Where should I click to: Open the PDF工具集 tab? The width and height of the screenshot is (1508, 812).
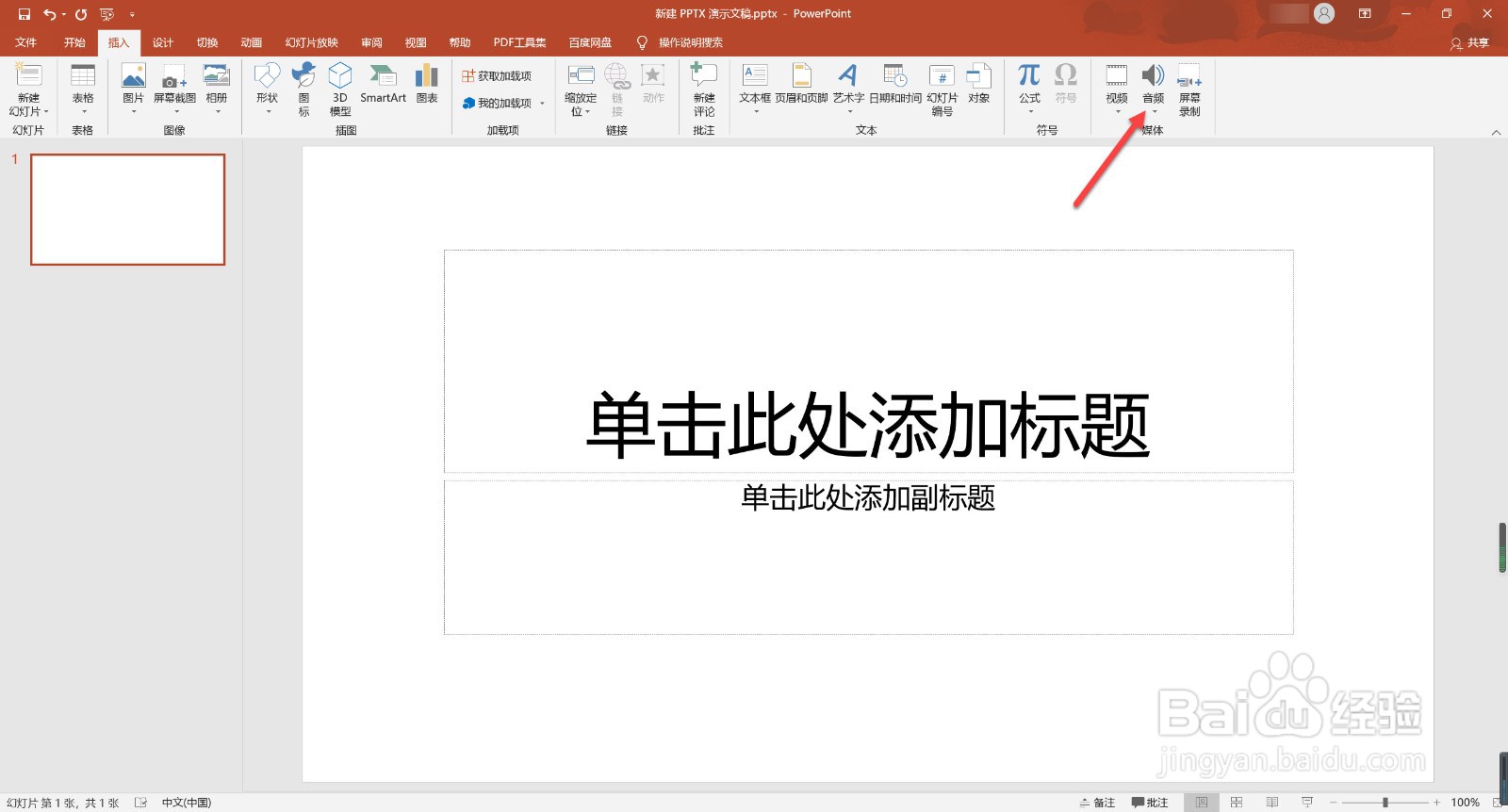[x=519, y=42]
